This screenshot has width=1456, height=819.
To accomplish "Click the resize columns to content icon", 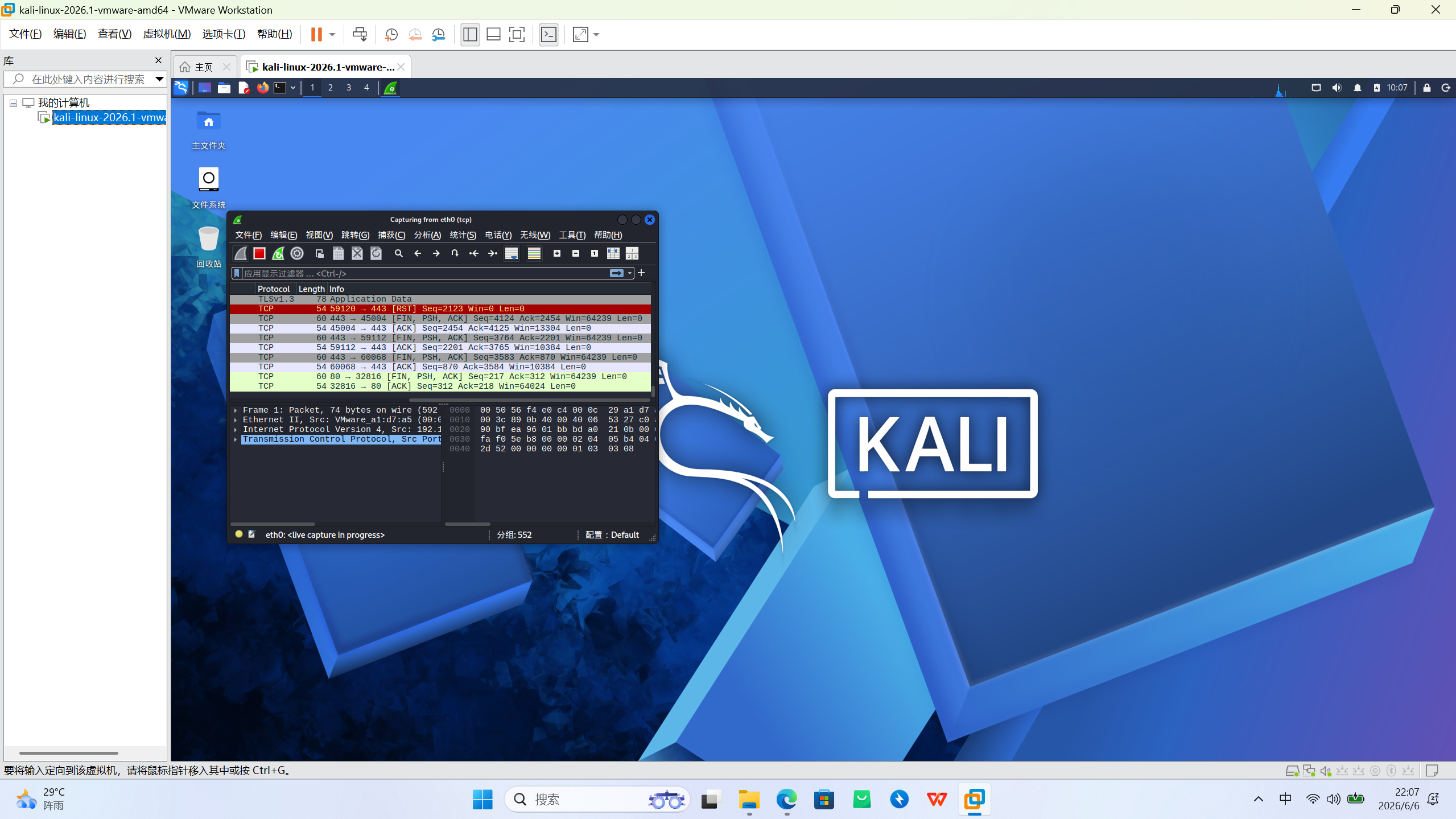I will pyautogui.click(x=613, y=253).
